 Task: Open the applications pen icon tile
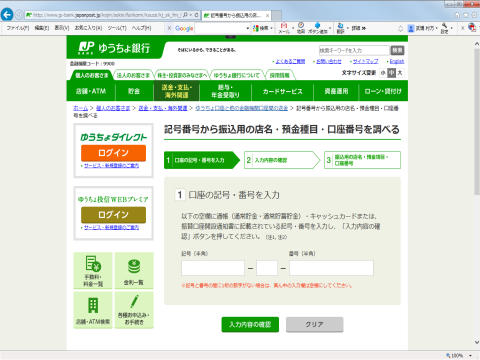tap(134, 310)
